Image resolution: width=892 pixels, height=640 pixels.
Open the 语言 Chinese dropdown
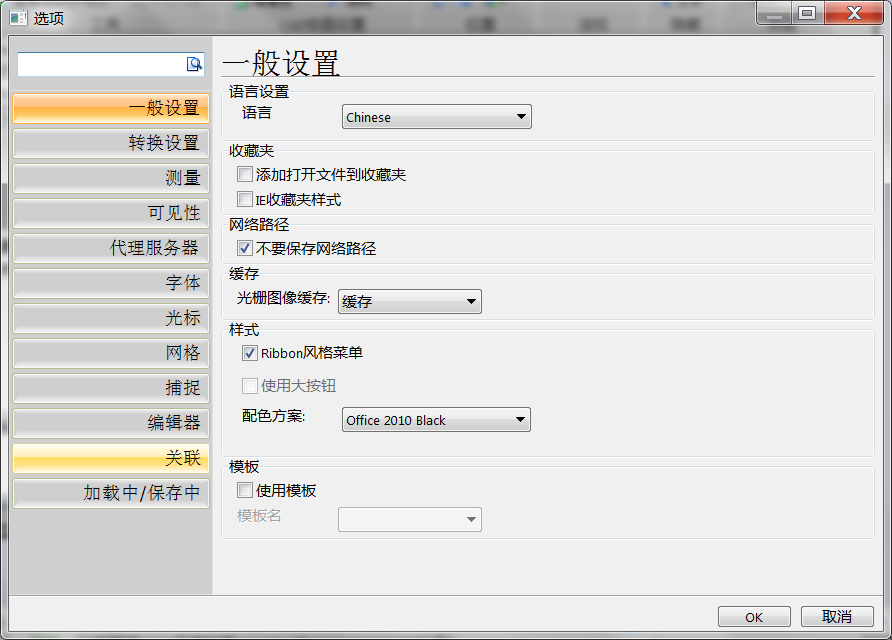[x=436, y=117]
